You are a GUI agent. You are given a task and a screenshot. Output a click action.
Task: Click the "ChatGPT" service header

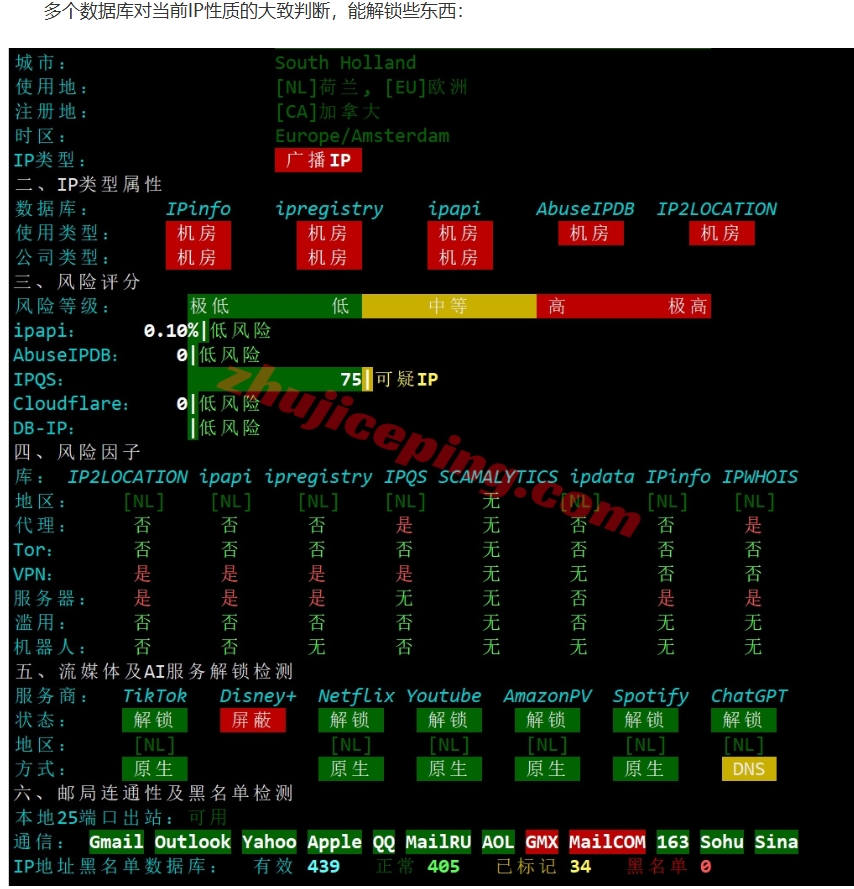click(749, 696)
